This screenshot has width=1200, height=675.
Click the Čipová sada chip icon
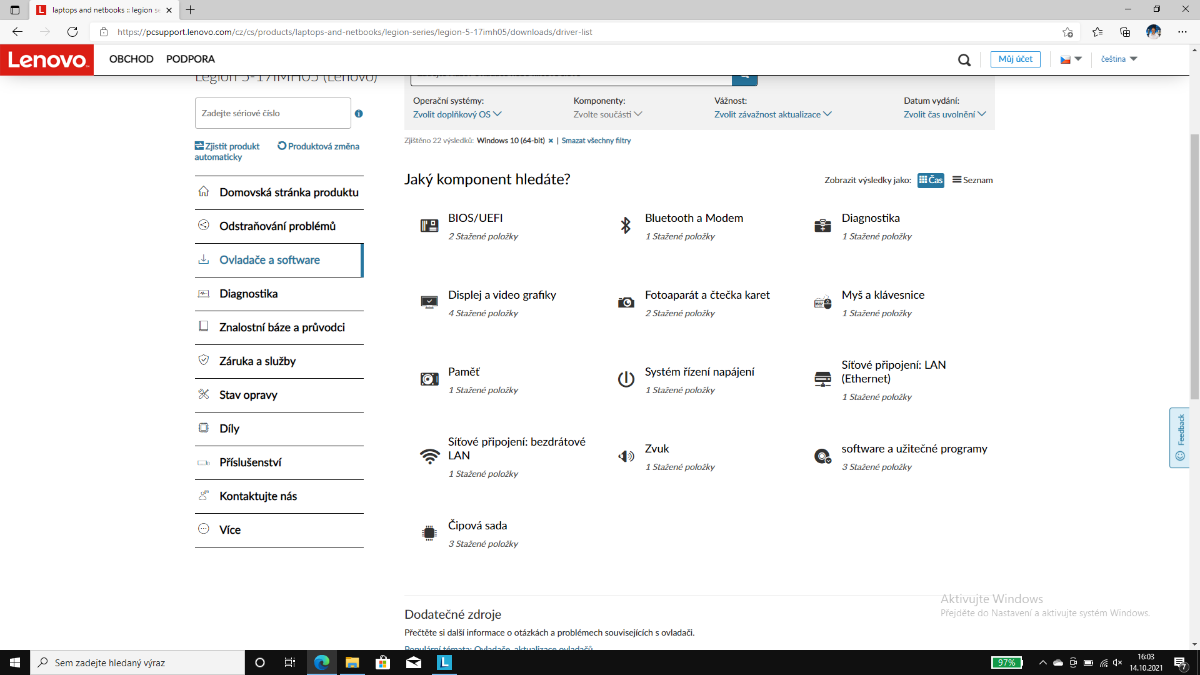pyautogui.click(x=429, y=533)
